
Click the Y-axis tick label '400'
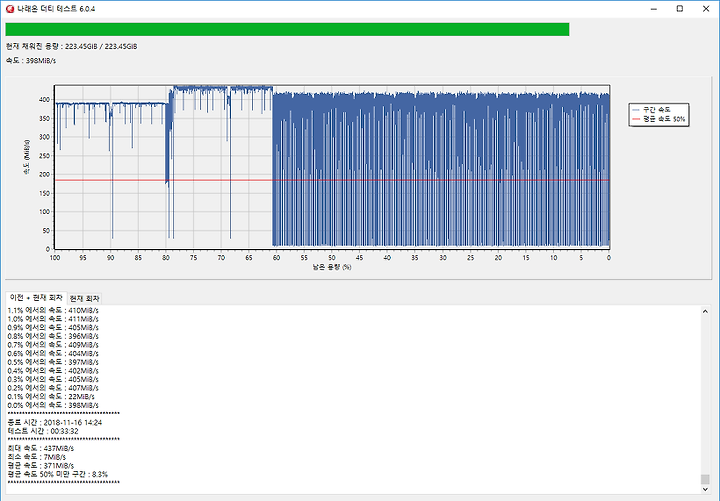[45, 100]
